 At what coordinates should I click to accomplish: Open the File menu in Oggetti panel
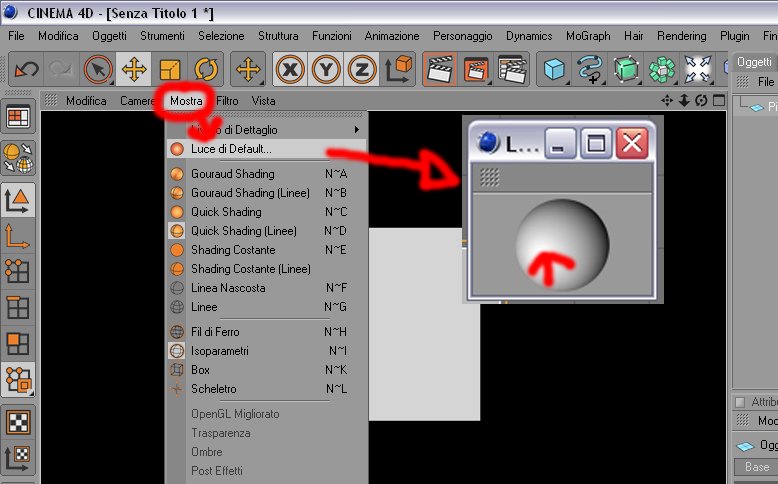click(766, 82)
